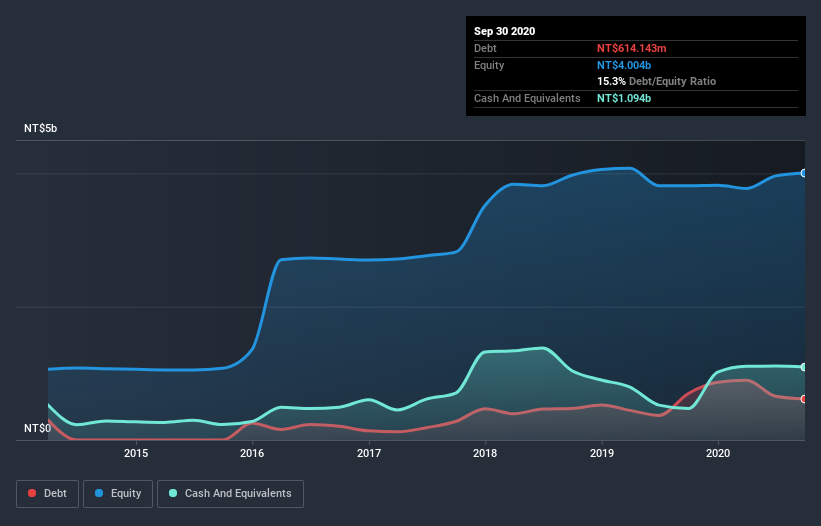This screenshot has width=821, height=526.
Task: Click the NT$4.004b equity value
Action: 624,65
